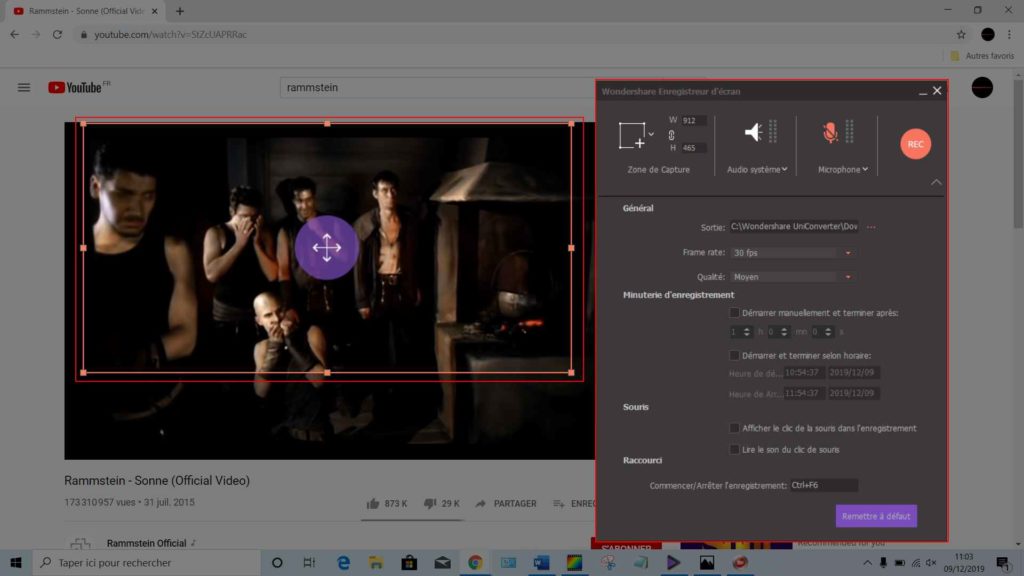Click PARTAGER share button
Image resolution: width=1024 pixels, height=576 pixels.
pos(506,504)
